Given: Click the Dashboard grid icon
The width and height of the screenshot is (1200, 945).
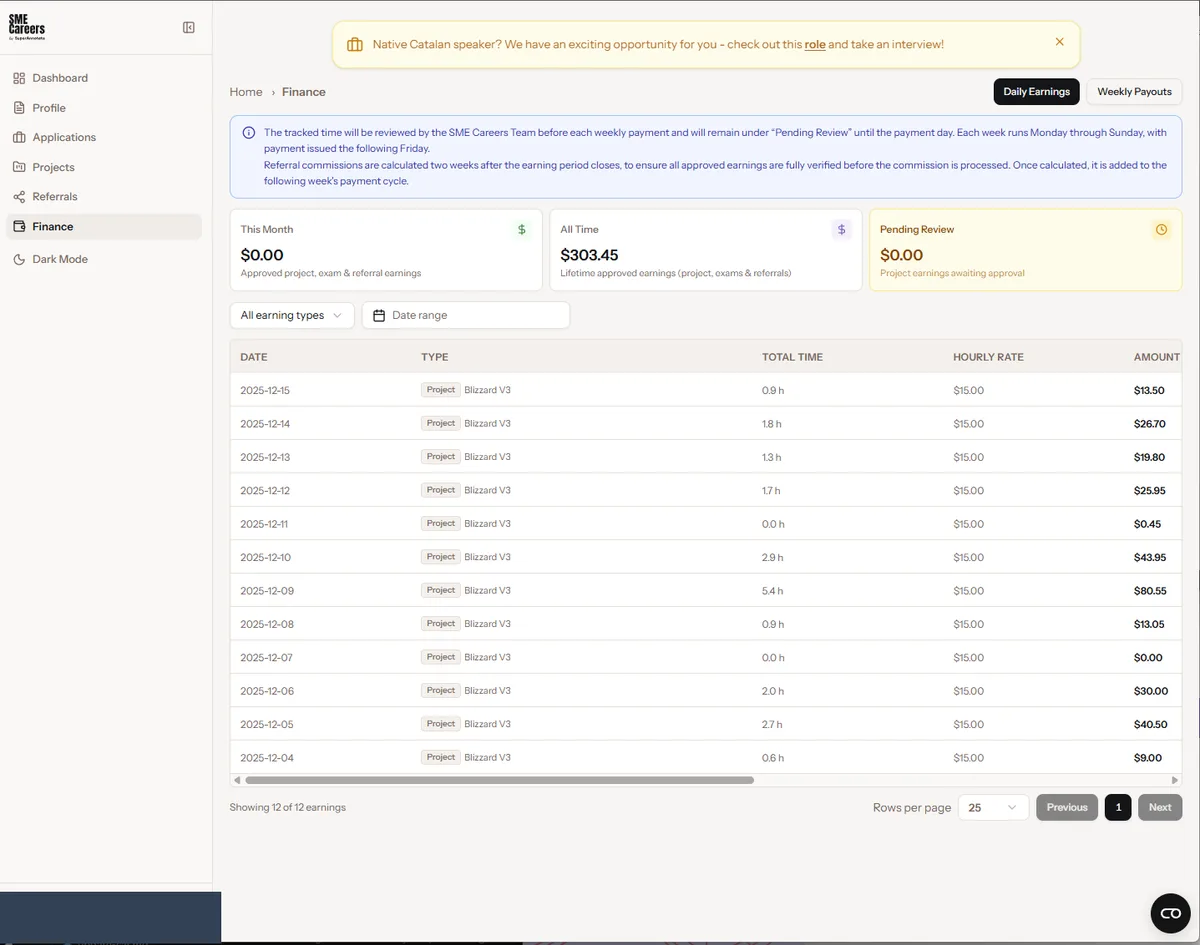Looking at the screenshot, I should point(19,78).
